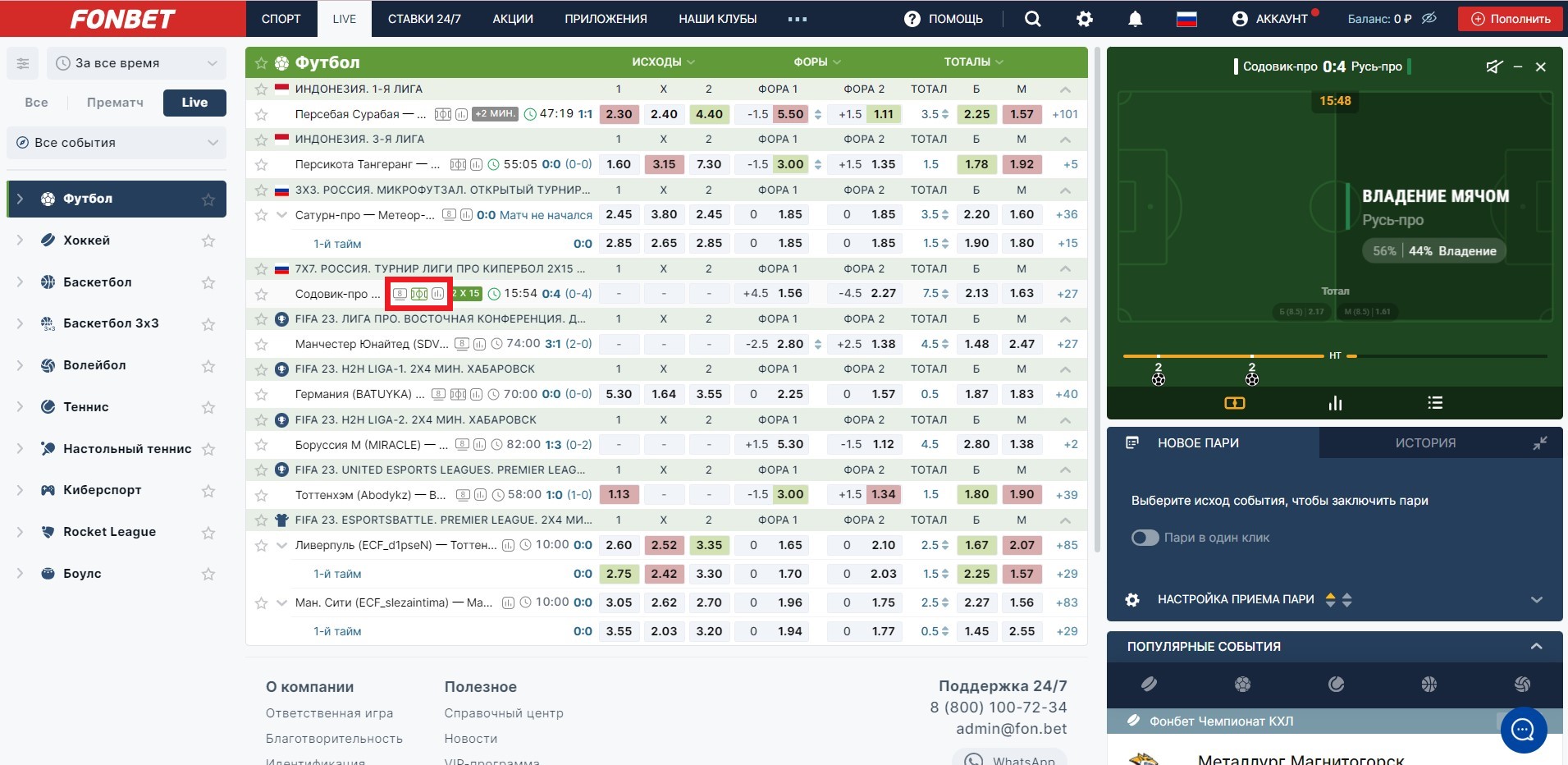Open the СТАВКИ 24/7 menu
This screenshot has width=1568, height=765.
(424, 19)
